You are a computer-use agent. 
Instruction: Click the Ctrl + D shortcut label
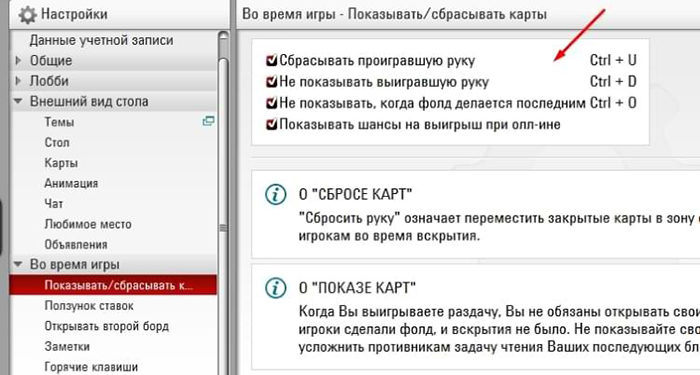pos(613,82)
